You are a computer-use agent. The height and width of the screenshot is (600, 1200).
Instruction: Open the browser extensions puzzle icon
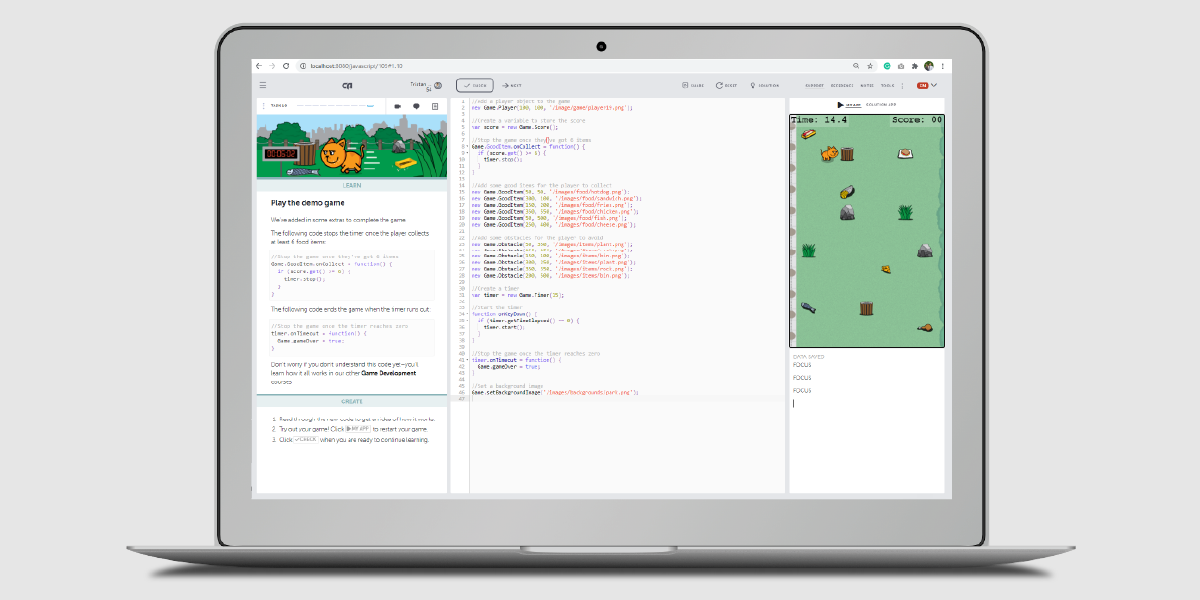point(914,65)
